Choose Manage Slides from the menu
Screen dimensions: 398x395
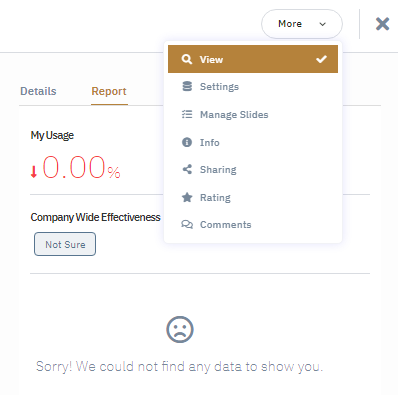[253, 114]
